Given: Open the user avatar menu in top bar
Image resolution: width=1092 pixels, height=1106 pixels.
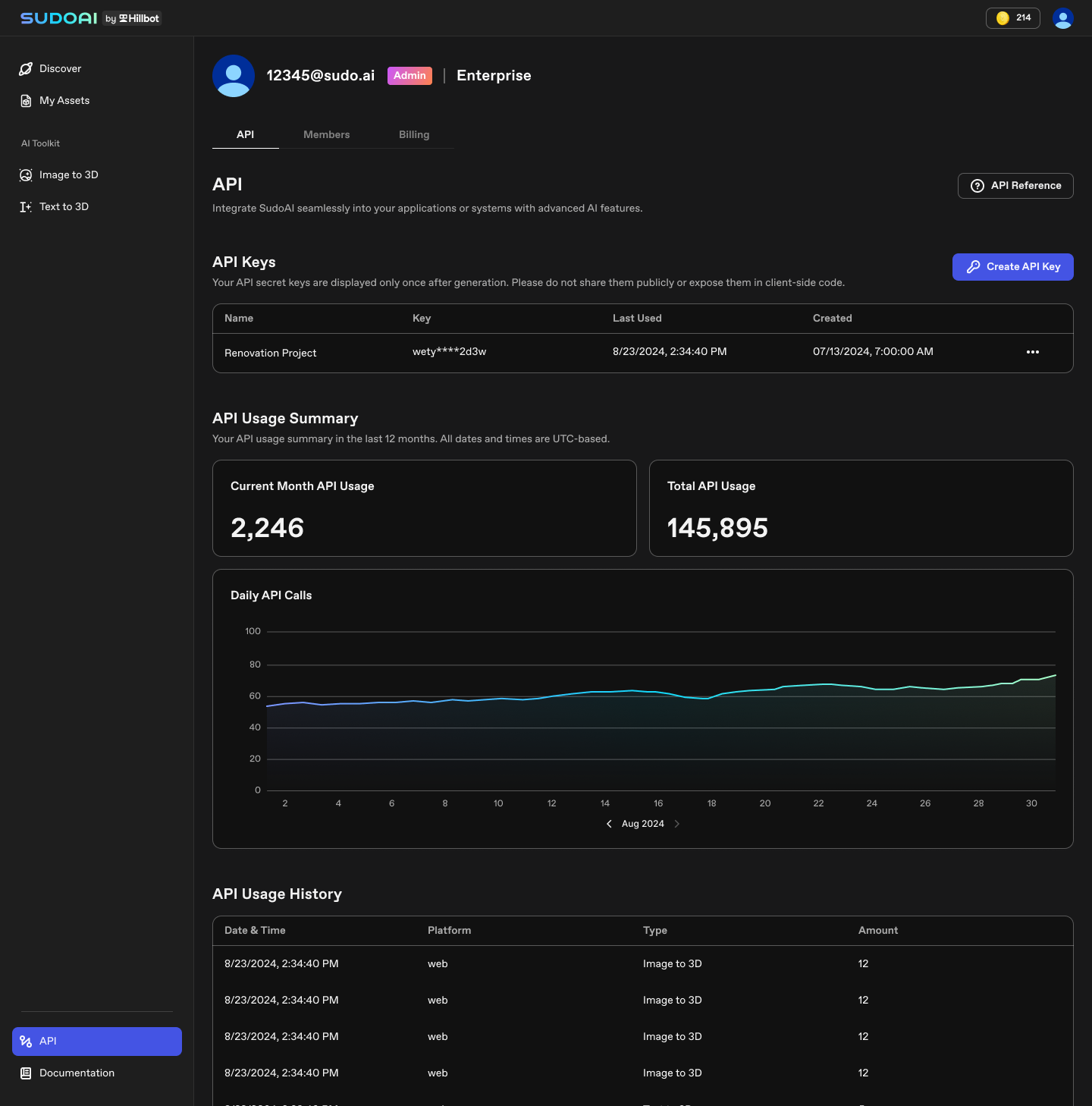Looking at the screenshot, I should pos(1063,18).
